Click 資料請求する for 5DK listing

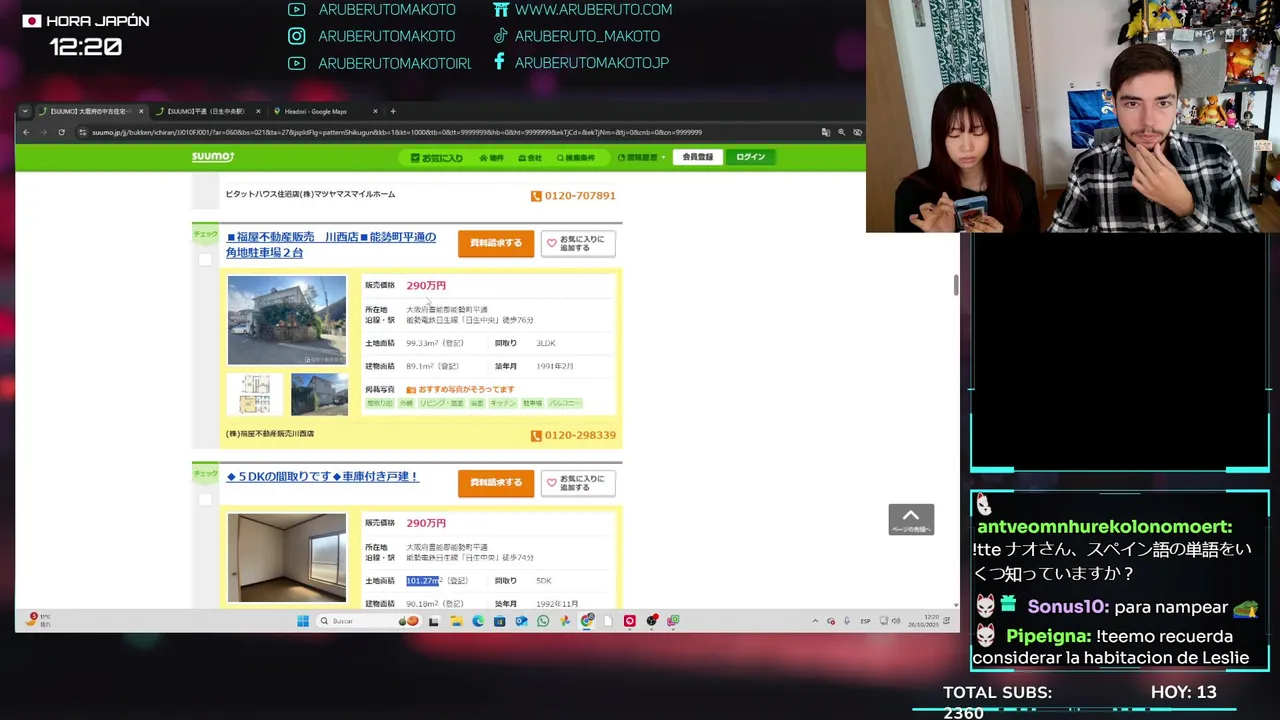[496, 482]
